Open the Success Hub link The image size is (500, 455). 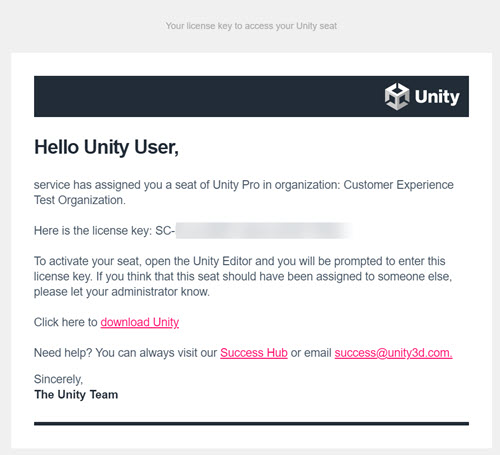254,353
